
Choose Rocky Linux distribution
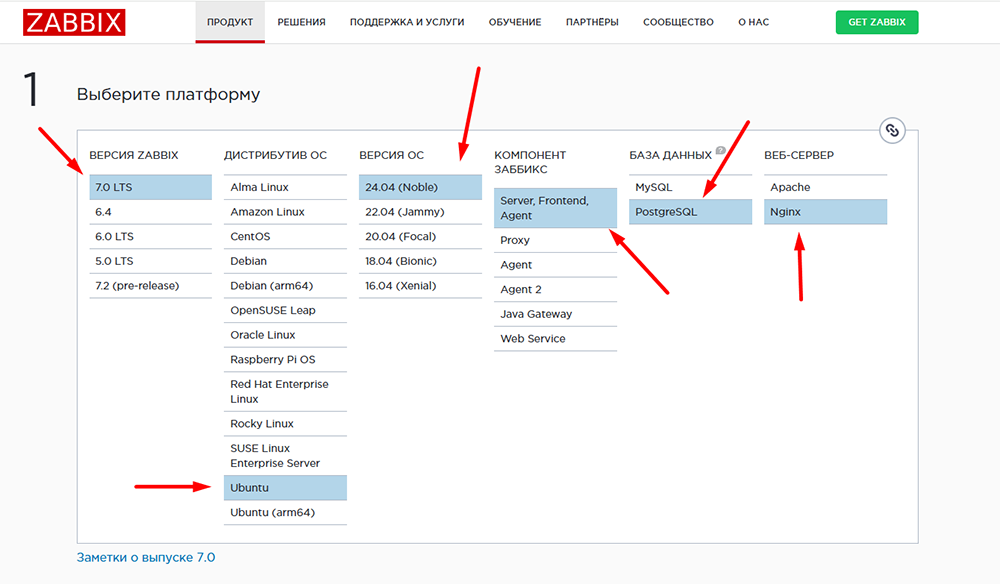click(x=285, y=424)
